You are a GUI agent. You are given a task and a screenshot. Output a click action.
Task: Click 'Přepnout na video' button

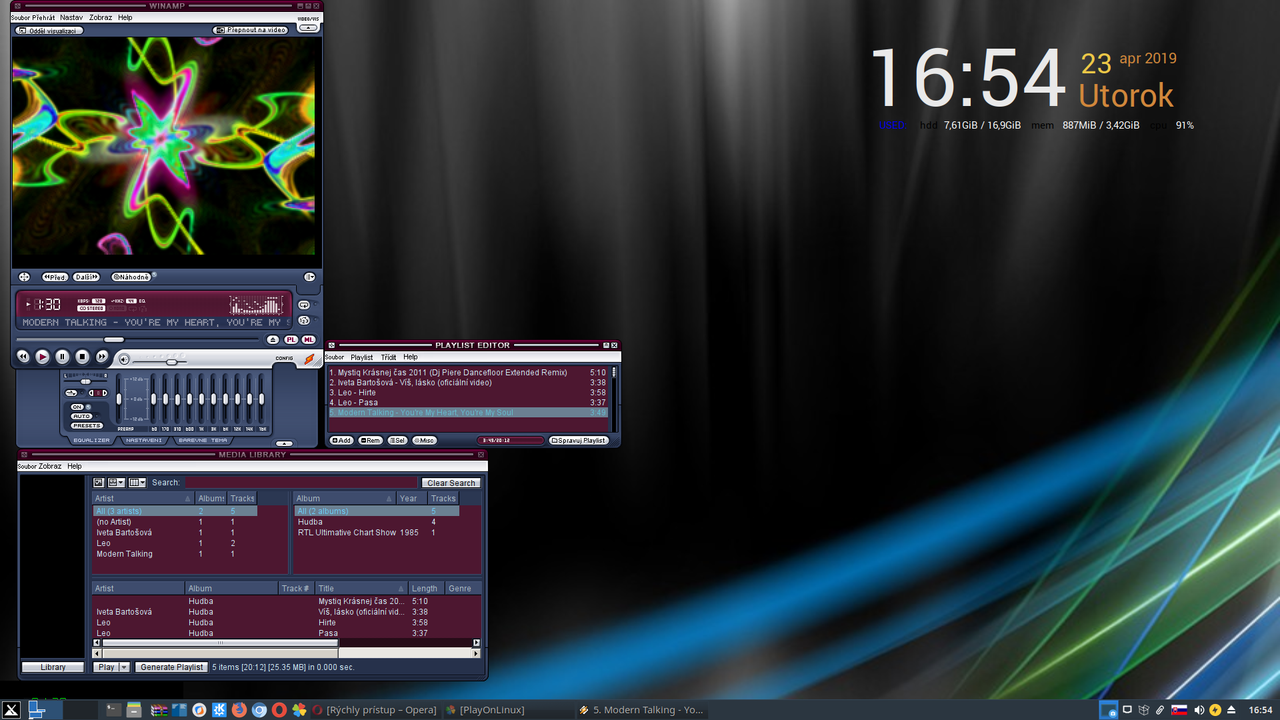pos(251,30)
